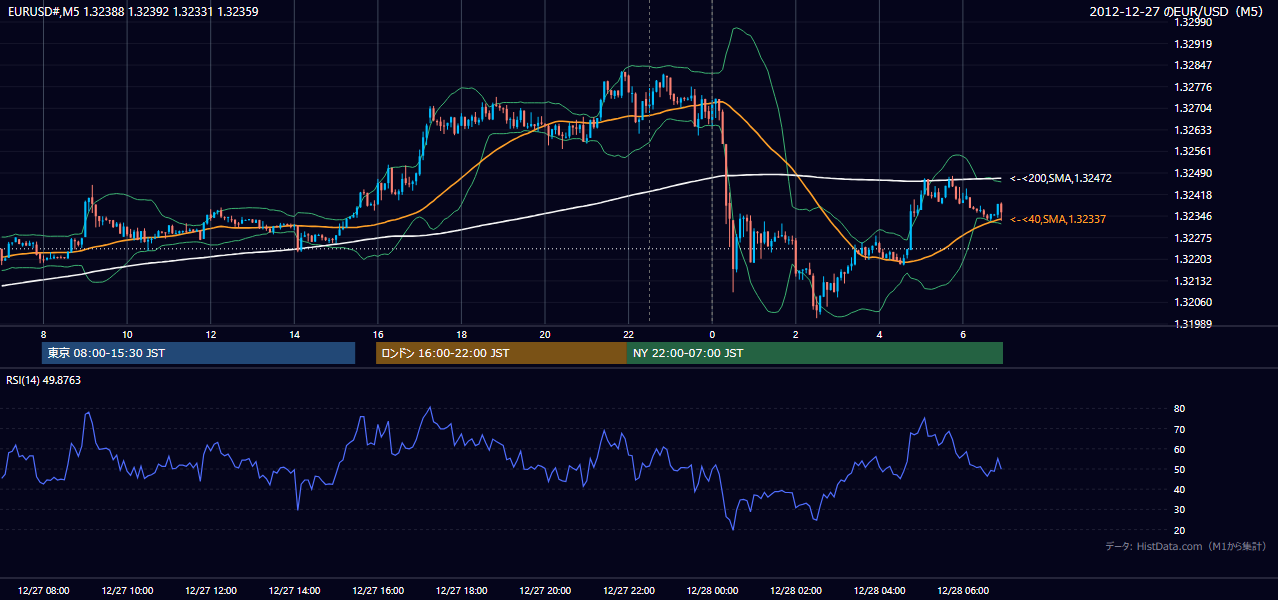This screenshot has height=600, width=1278.
Task: Click the 2012-12-27 EUR/USD (M5) chart title
Action: point(1176,12)
